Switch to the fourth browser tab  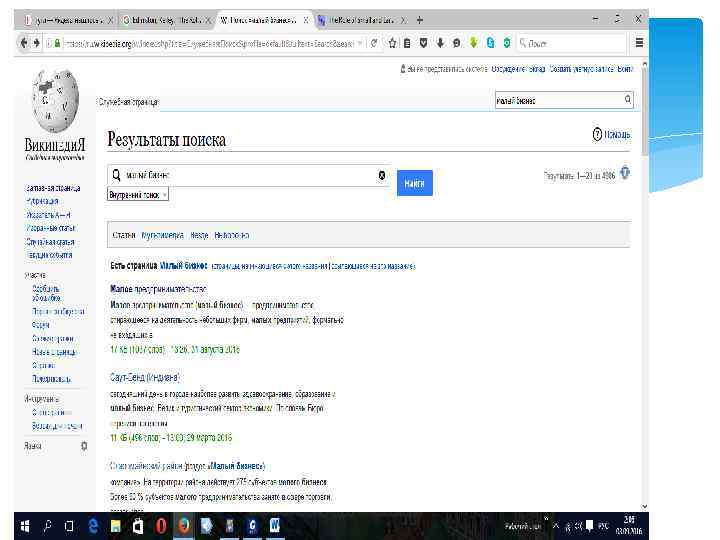361,20
